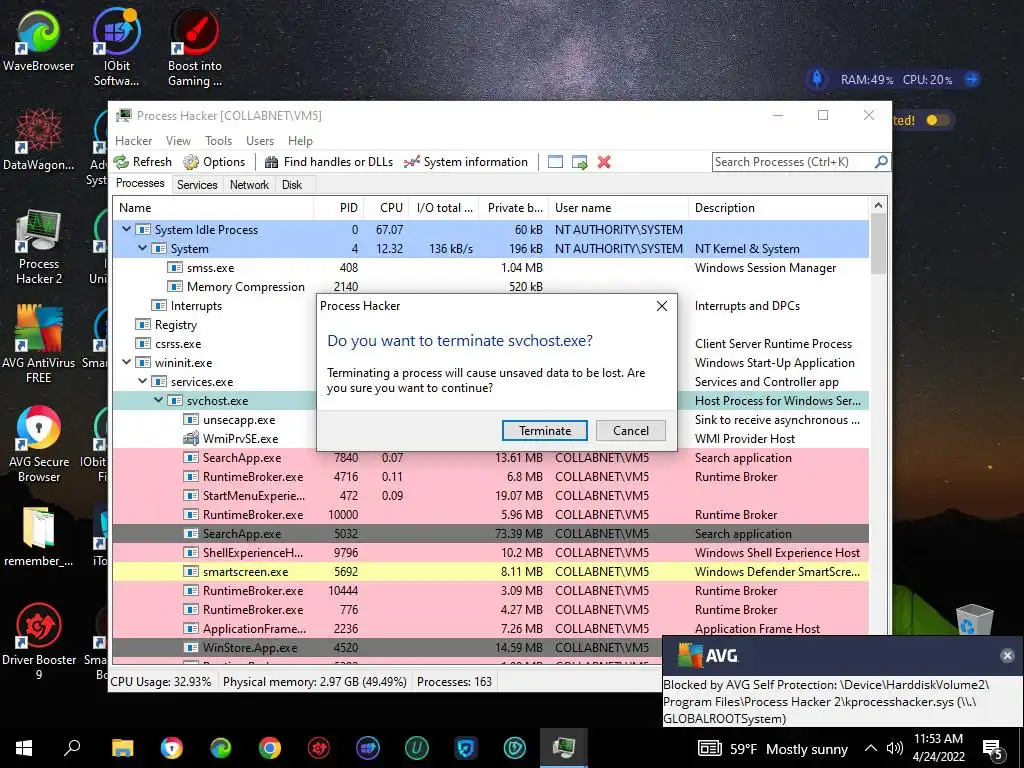The image size is (1024, 768).
Task: Select the smss.exe process row
Action: coord(490,268)
